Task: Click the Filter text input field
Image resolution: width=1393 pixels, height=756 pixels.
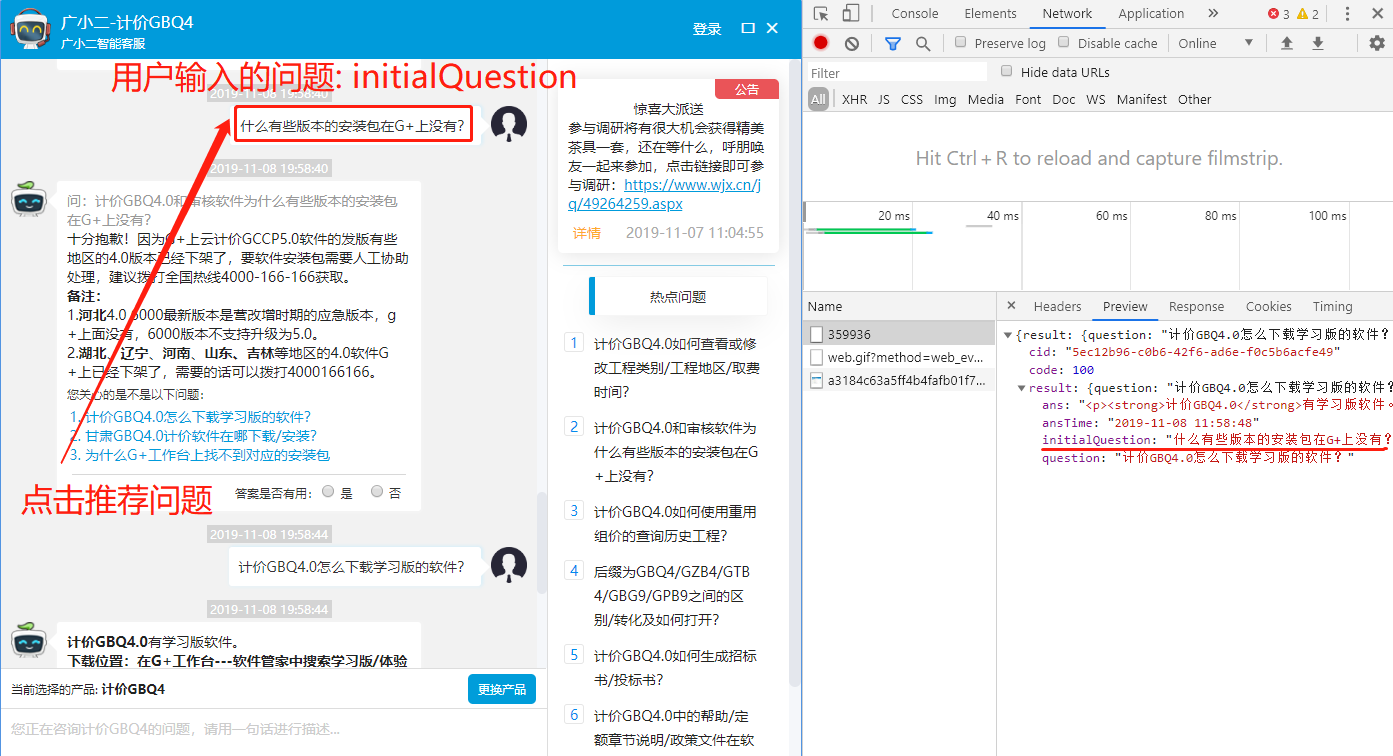Action: point(897,73)
